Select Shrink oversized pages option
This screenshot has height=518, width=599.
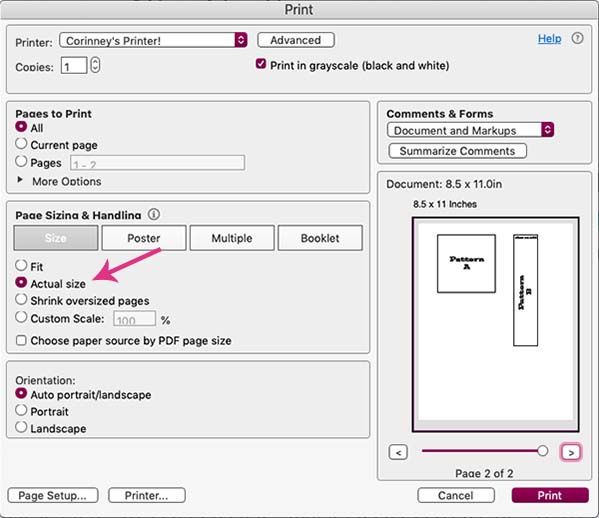[21, 299]
